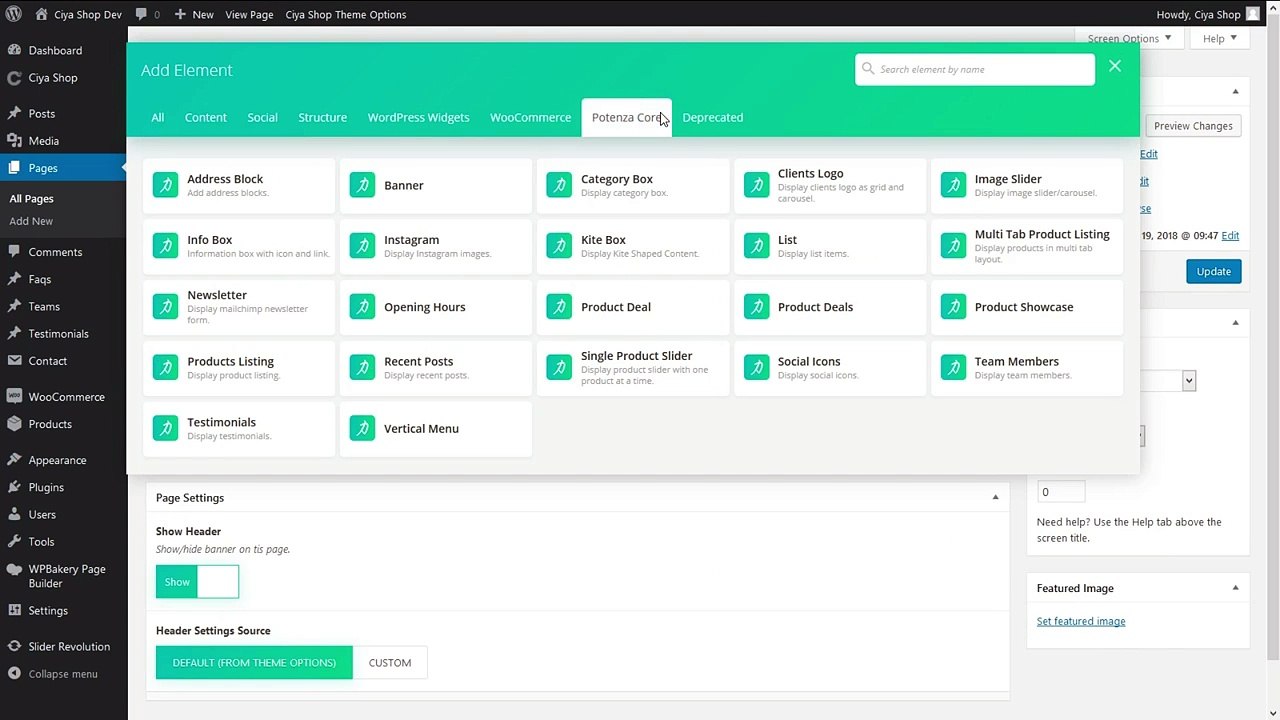The height and width of the screenshot is (720, 1280).
Task: Click the Update button
Action: pyautogui.click(x=1214, y=271)
